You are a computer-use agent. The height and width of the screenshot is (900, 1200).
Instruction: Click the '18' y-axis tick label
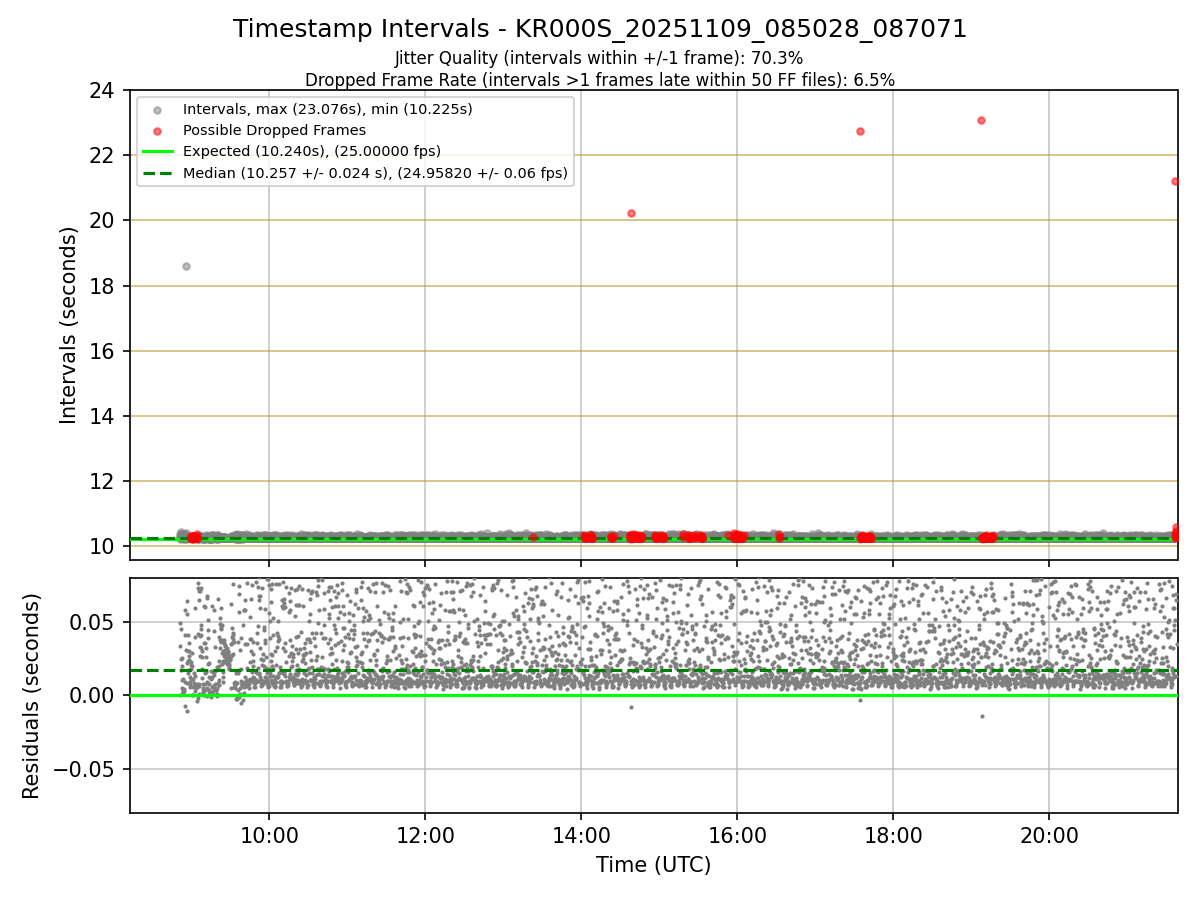point(101,286)
